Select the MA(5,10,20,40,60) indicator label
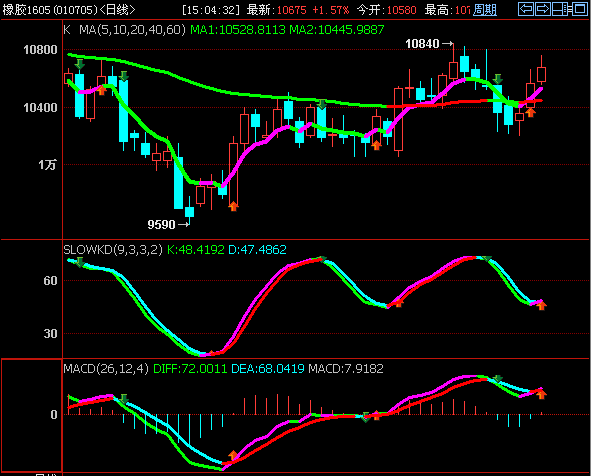The width and height of the screenshot is (591, 476). [x=132, y=29]
